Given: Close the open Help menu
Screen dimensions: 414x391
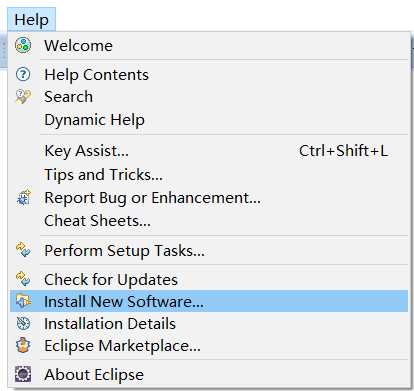Looking at the screenshot, I should (31, 19).
